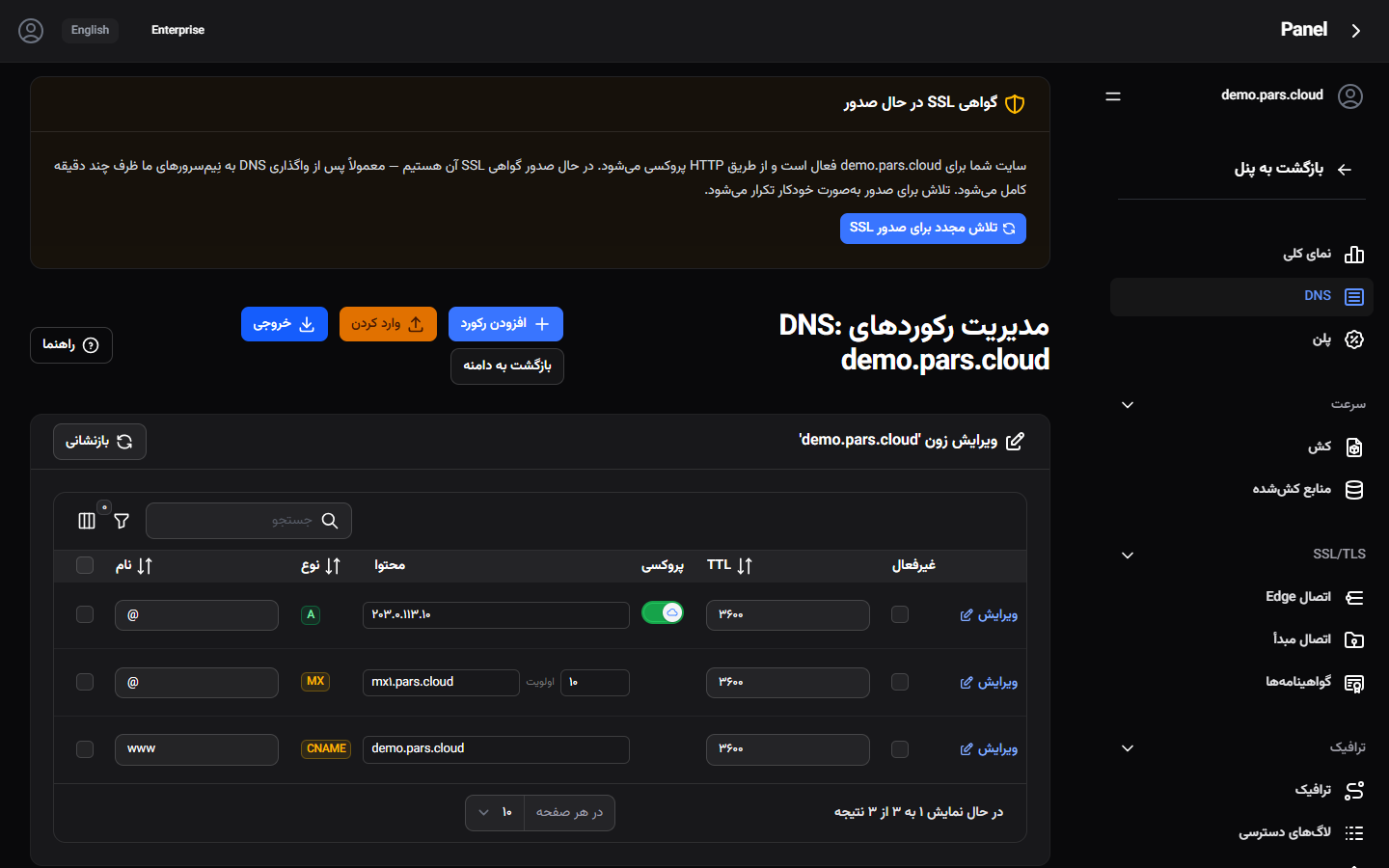Sort by نام name column
Screen dimensions: 1389x868
[134, 566]
